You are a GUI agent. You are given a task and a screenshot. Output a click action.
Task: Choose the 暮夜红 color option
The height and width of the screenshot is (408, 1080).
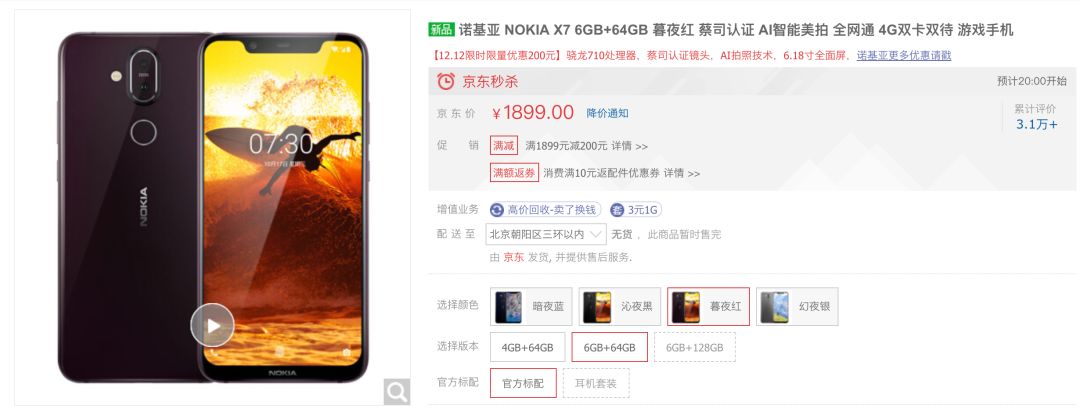click(x=708, y=306)
